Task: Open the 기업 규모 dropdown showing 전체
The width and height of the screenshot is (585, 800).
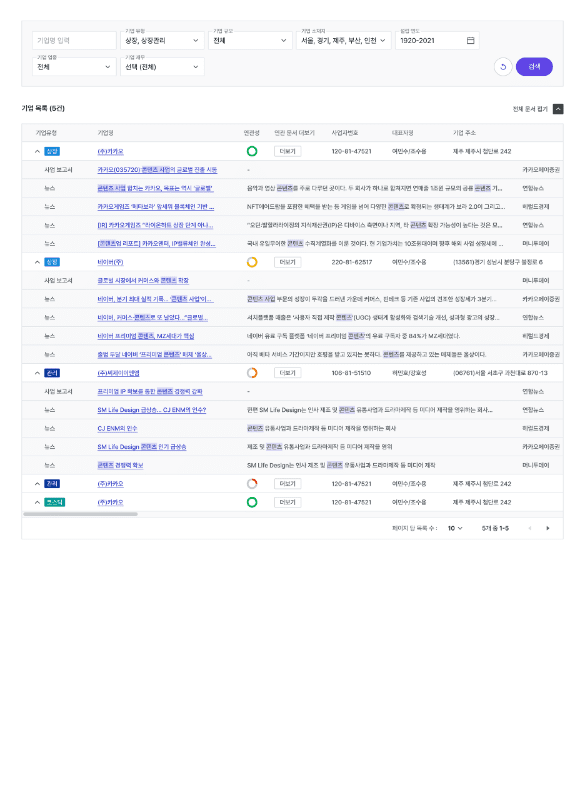Action: click(250, 40)
